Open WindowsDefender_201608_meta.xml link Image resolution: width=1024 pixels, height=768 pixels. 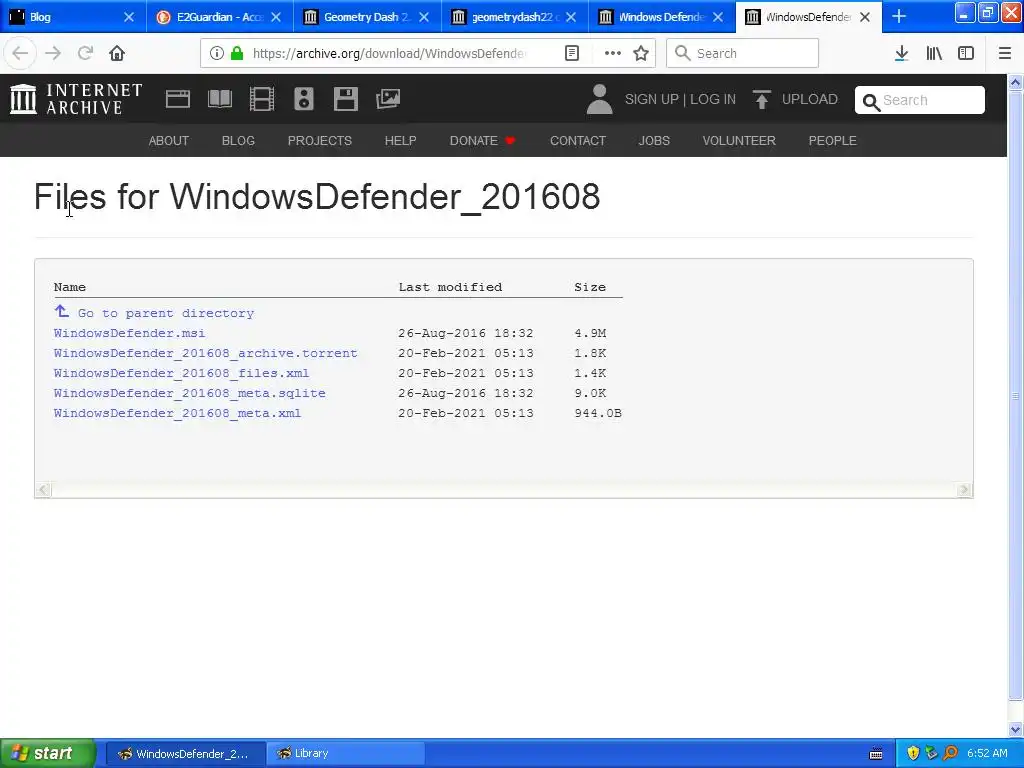(x=178, y=413)
